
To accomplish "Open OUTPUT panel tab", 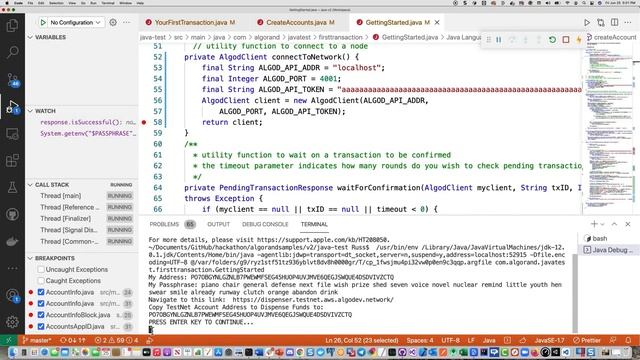I will click(218, 224).
